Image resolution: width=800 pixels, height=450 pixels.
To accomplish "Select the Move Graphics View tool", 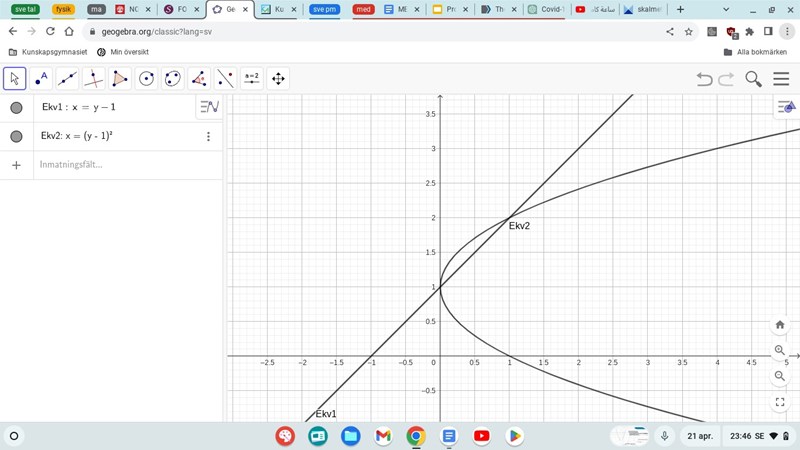I will coord(278,78).
